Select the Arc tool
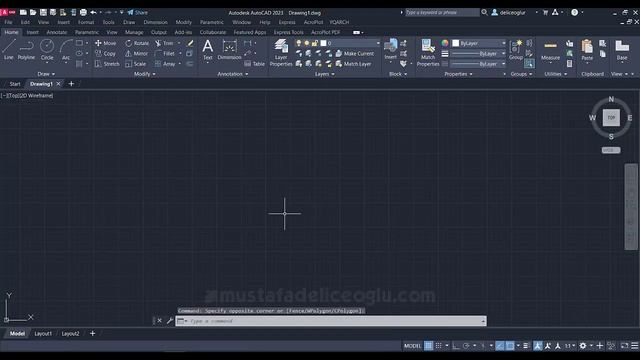Image resolution: width=640 pixels, height=360 pixels. click(66, 50)
